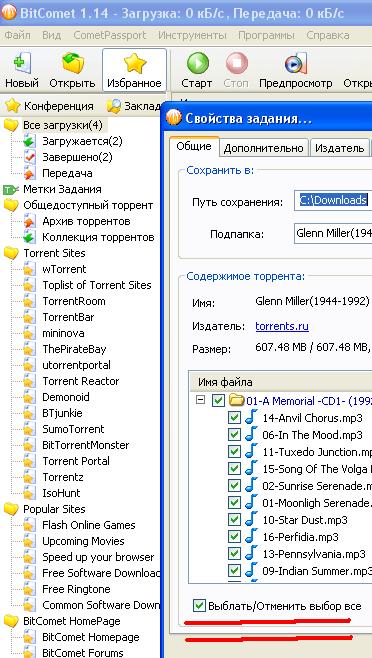The height and width of the screenshot is (658, 372).
Task: Open the CometPassport menu
Action: [x=110, y=35]
